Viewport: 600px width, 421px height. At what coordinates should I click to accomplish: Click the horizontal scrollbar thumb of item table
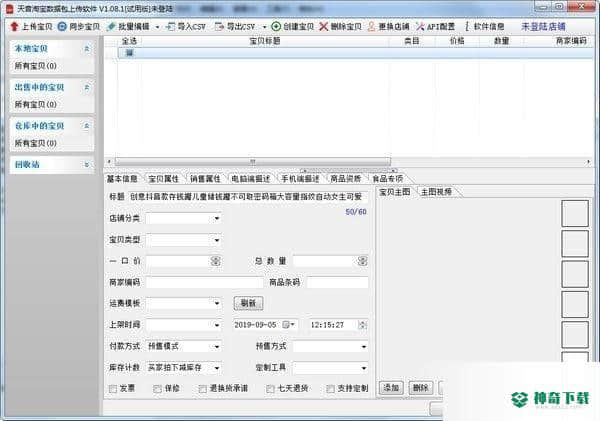[253, 162]
